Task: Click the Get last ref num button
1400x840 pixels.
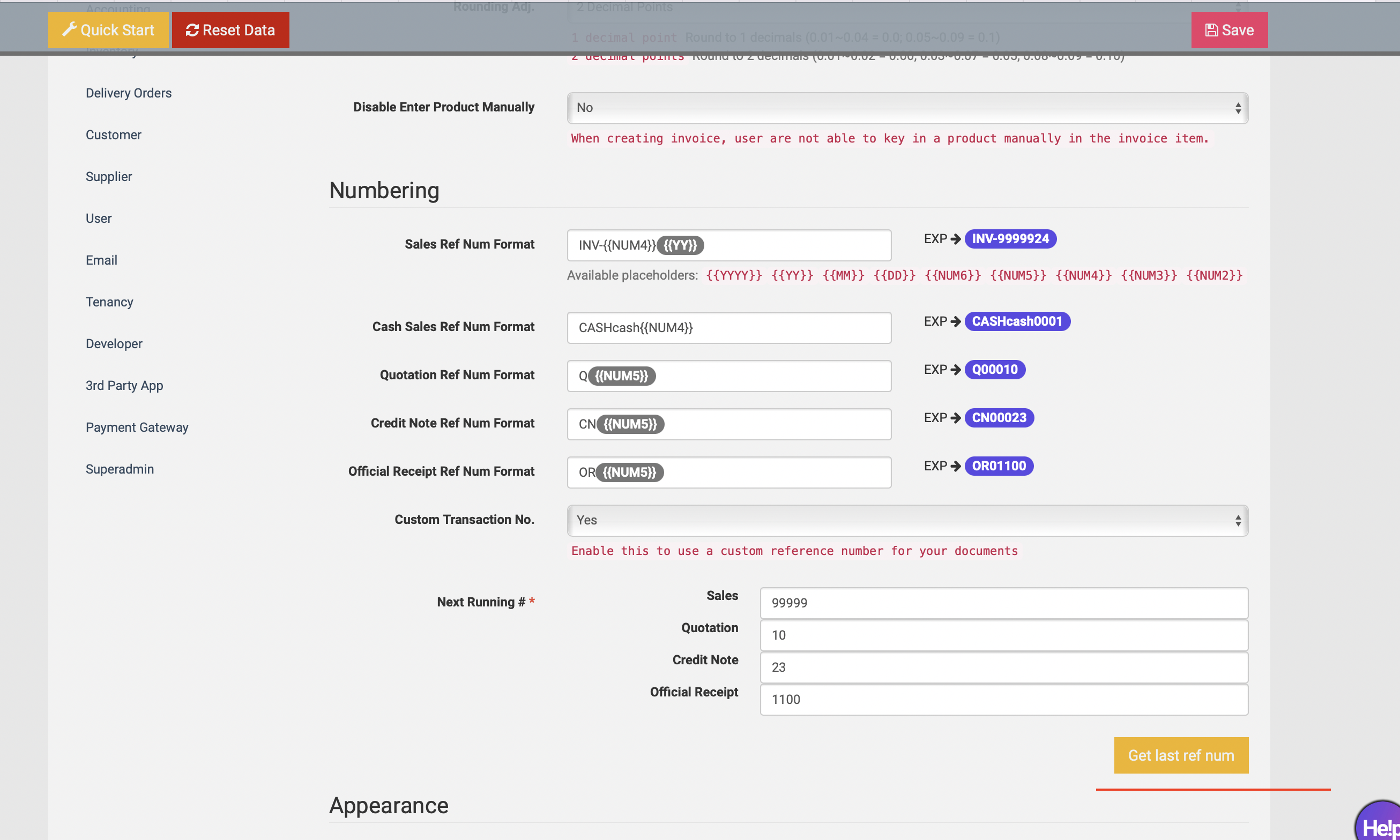Action: point(1181,755)
